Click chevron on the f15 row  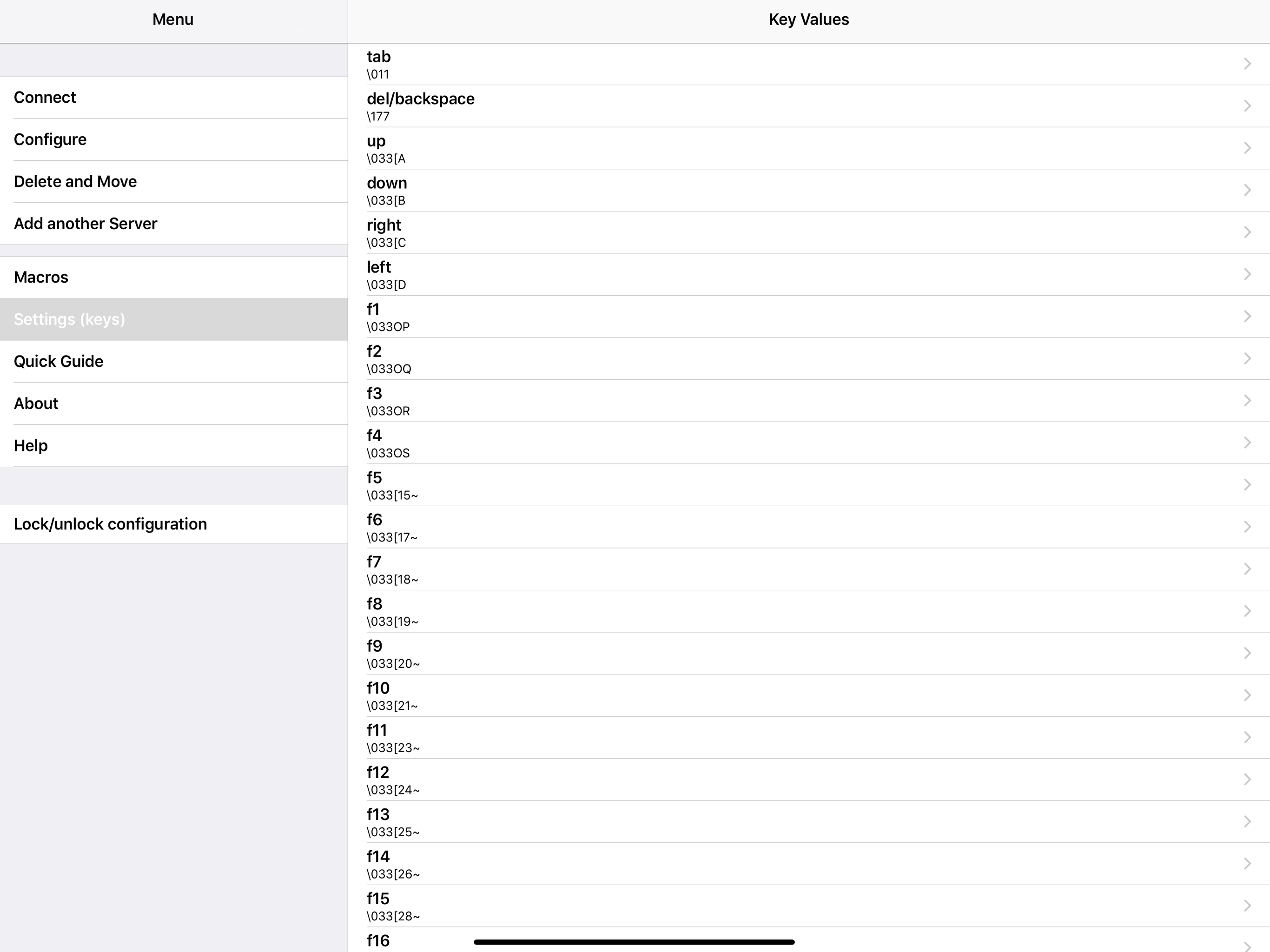pyautogui.click(x=1246, y=906)
